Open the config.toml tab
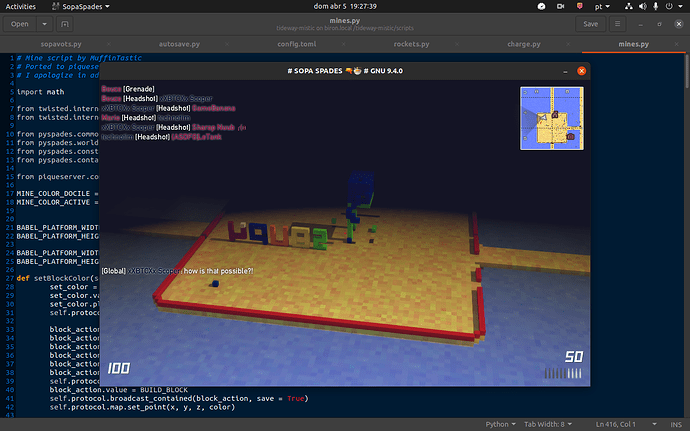 pos(288,44)
